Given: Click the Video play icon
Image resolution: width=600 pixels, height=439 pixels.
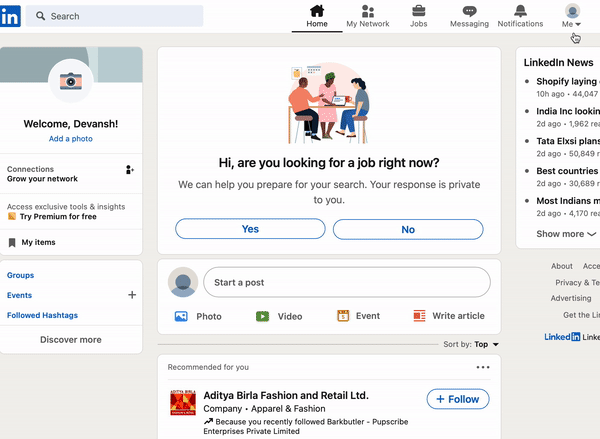Looking at the screenshot, I should pos(262,316).
